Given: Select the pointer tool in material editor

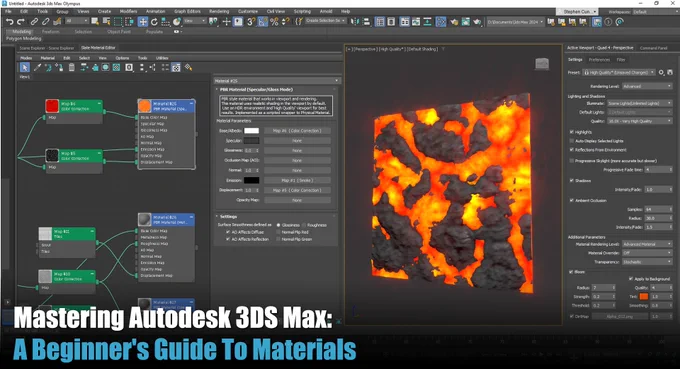Looking at the screenshot, I should (x=24, y=67).
